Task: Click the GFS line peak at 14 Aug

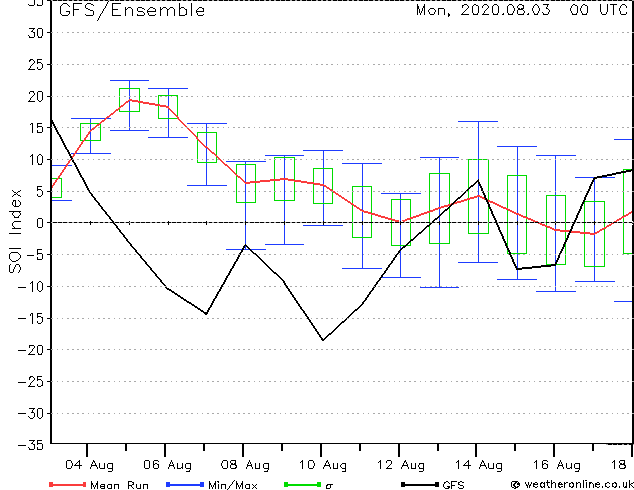Action: tap(478, 180)
